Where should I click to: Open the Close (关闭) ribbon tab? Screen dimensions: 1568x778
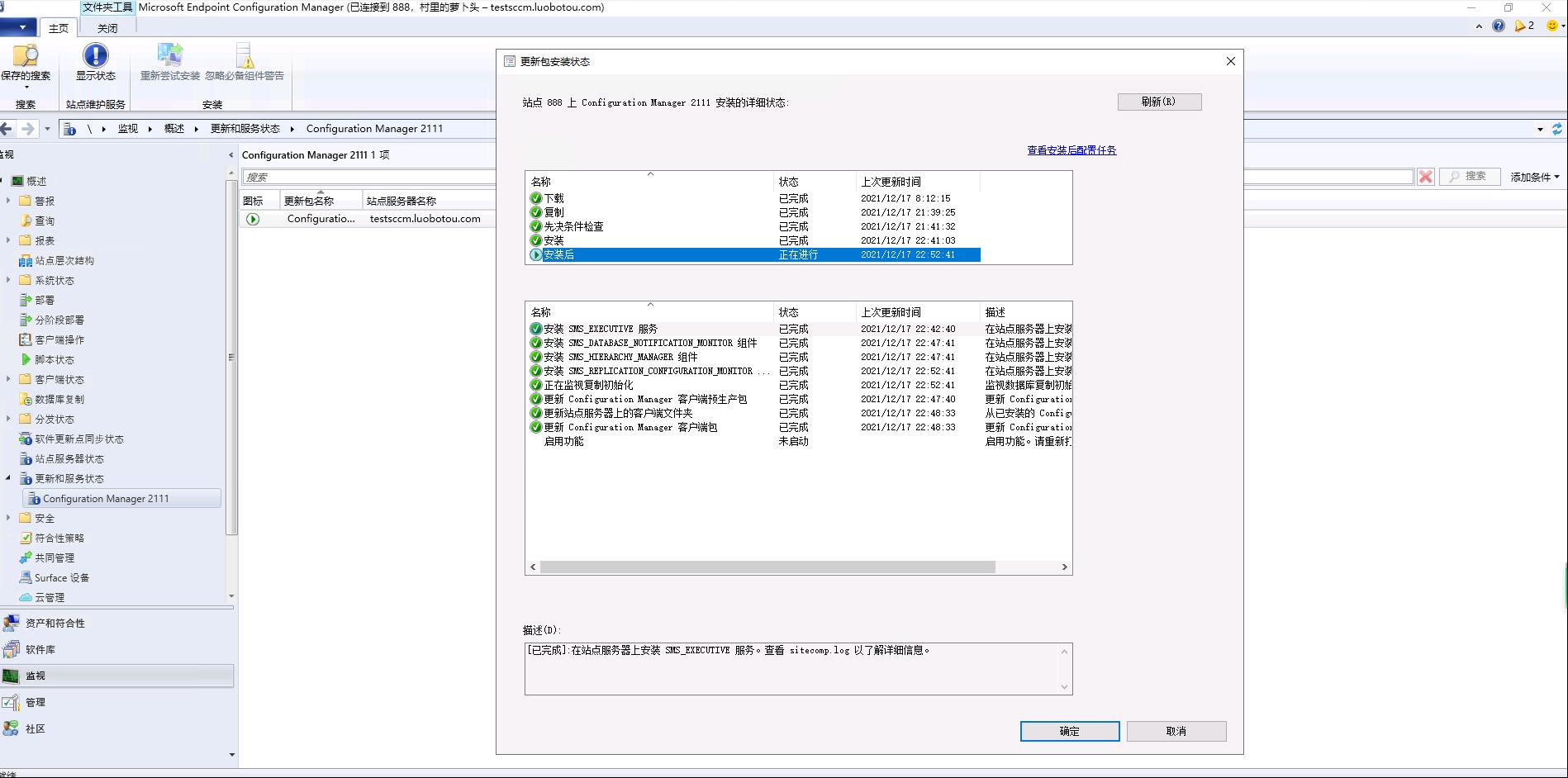click(107, 28)
